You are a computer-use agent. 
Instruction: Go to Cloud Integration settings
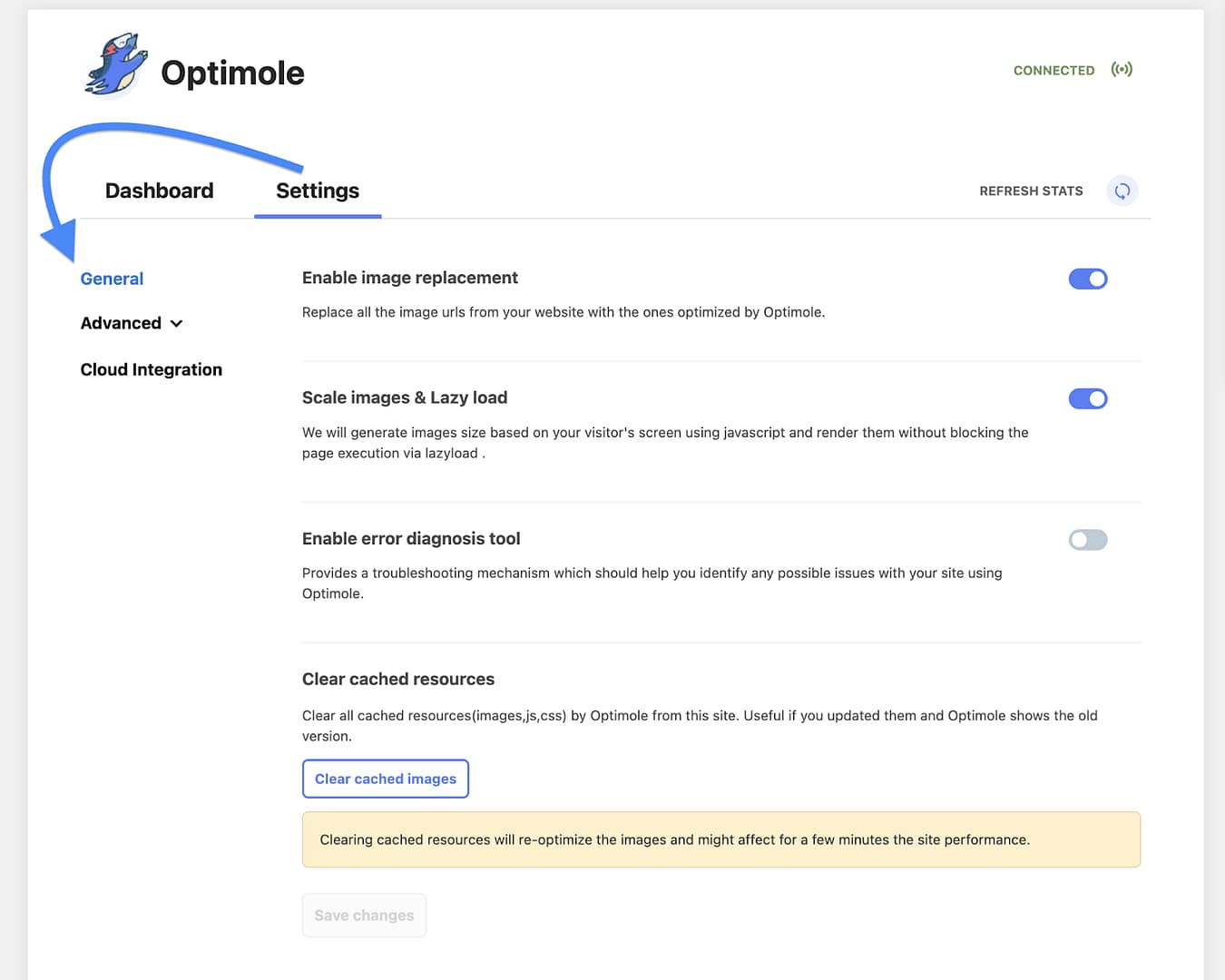coord(151,370)
